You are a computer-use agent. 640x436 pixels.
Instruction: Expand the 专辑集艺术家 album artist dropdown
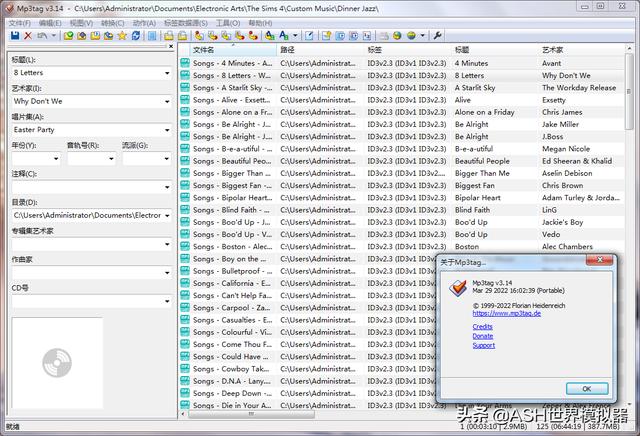[x=167, y=244]
